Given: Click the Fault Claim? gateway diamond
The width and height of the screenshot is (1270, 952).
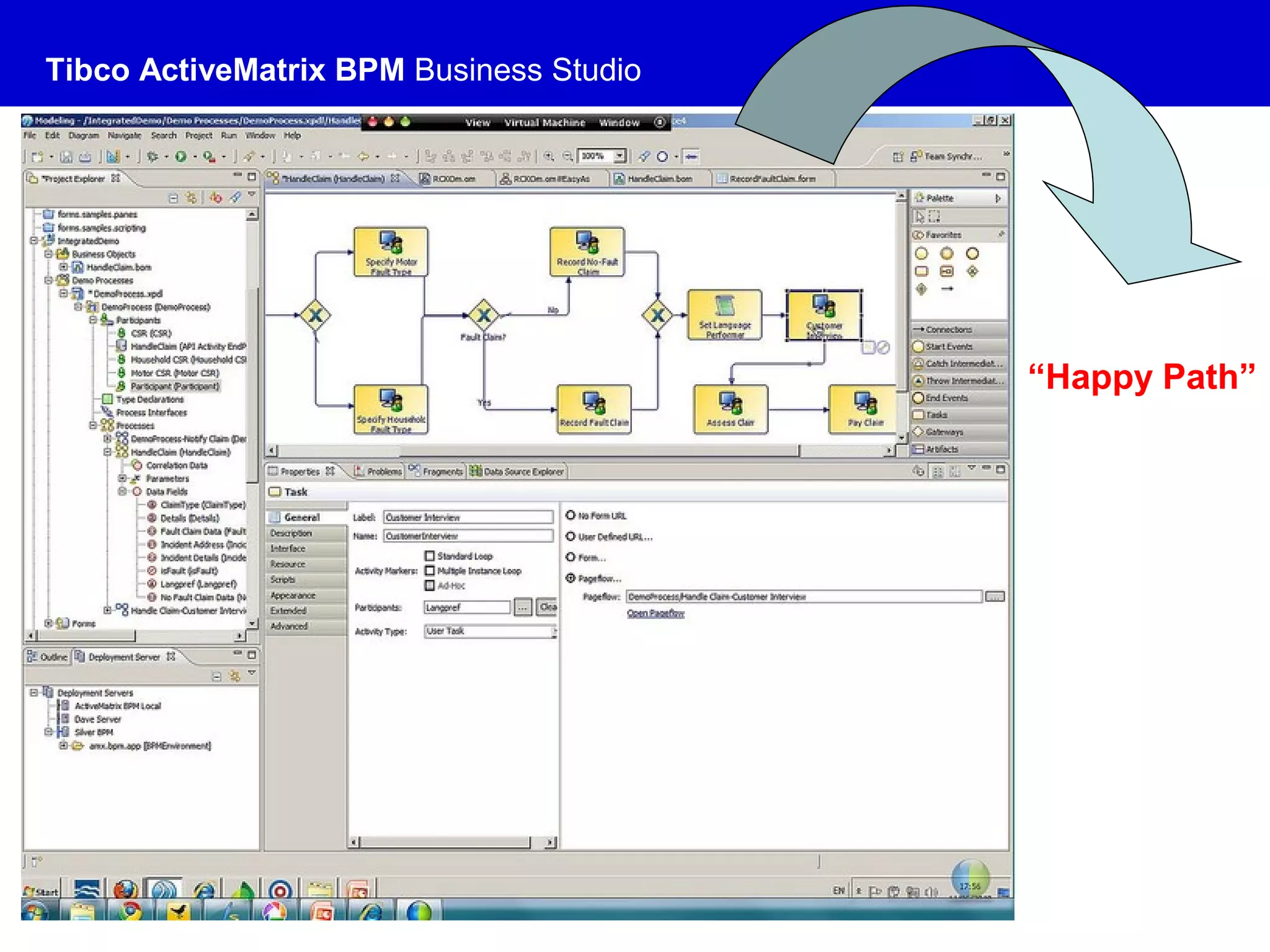Looking at the screenshot, I should pos(484,315).
